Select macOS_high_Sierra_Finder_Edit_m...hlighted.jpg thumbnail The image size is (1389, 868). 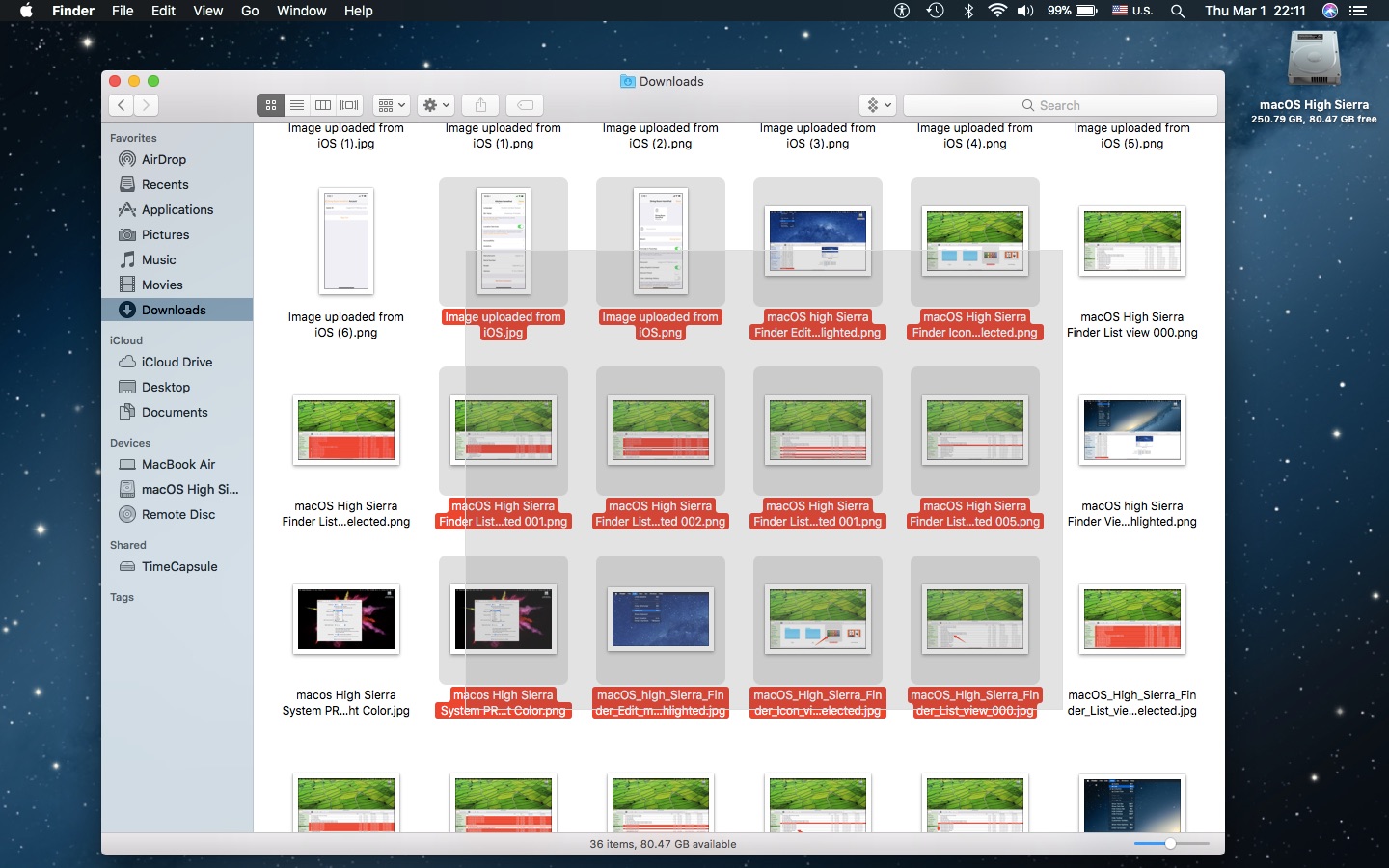[x=661, y=619]
